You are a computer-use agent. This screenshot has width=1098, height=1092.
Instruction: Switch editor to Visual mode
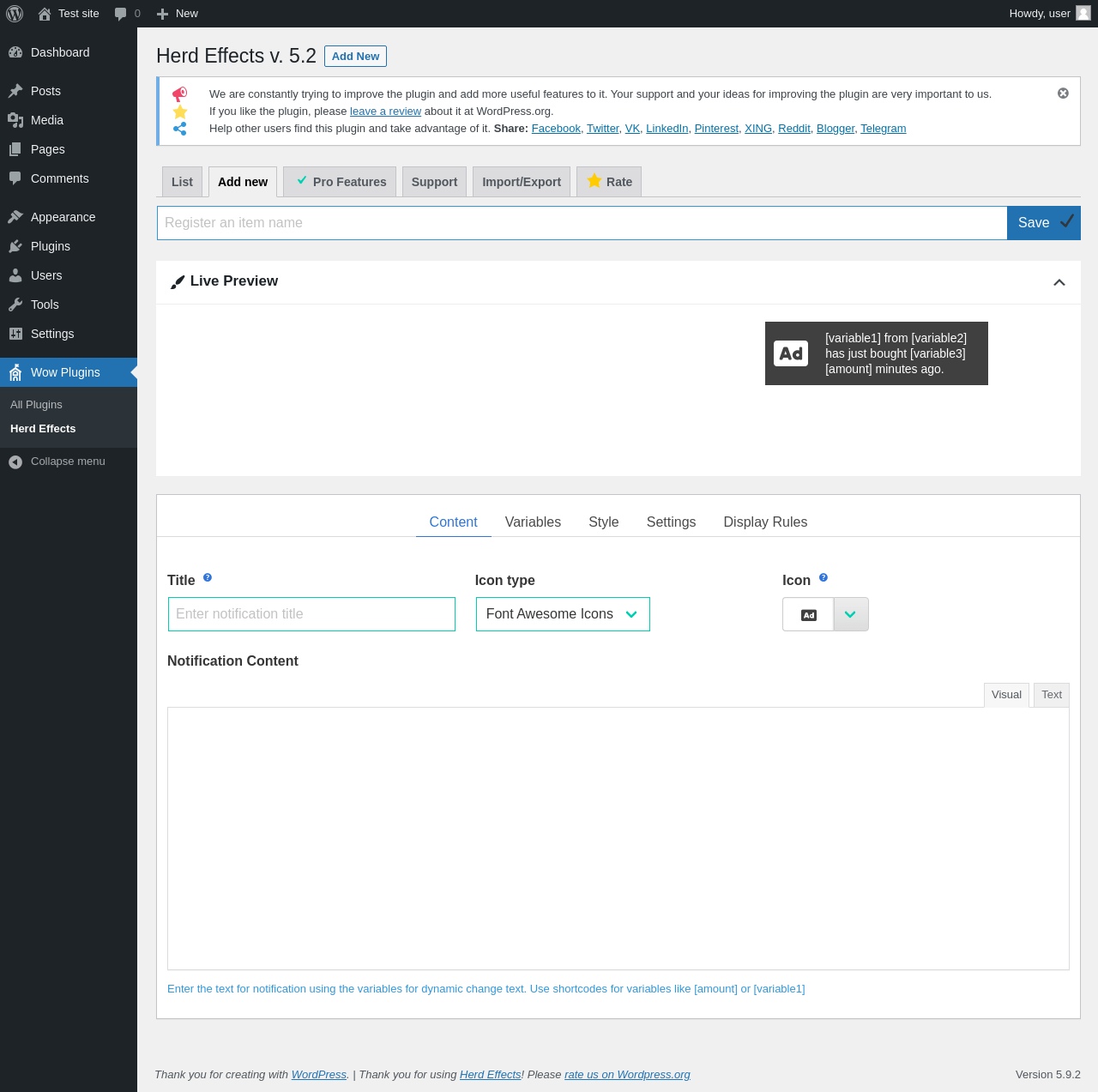click(x=1006, y=695)
